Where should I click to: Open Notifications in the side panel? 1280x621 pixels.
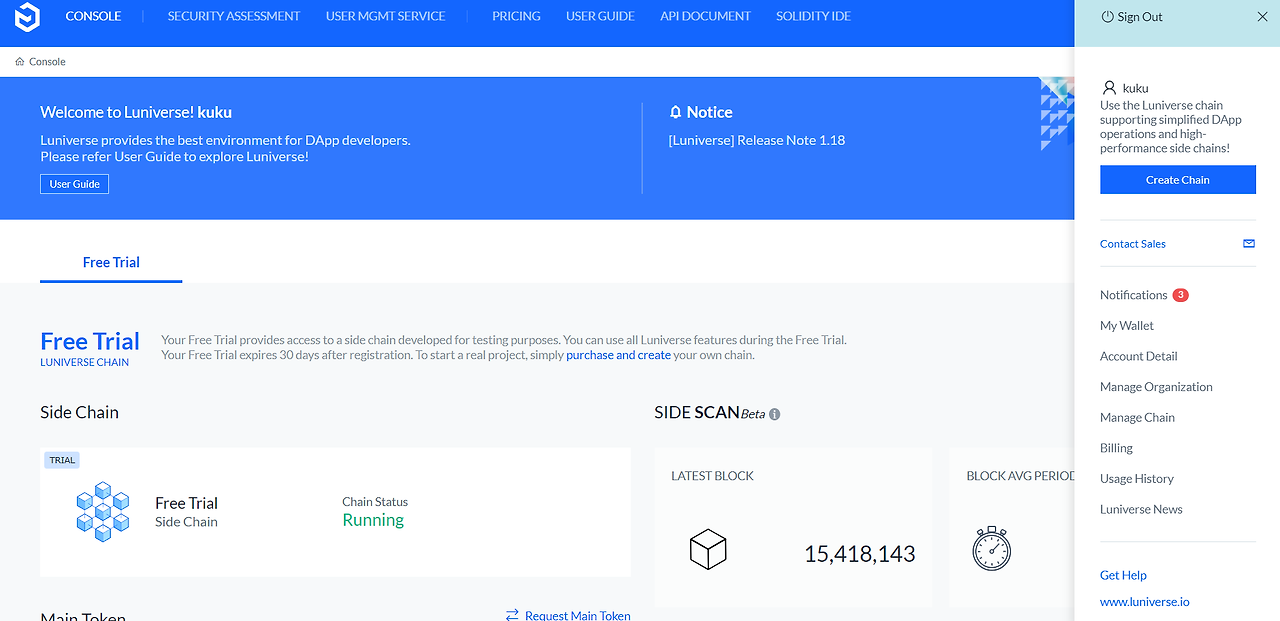1134,295
